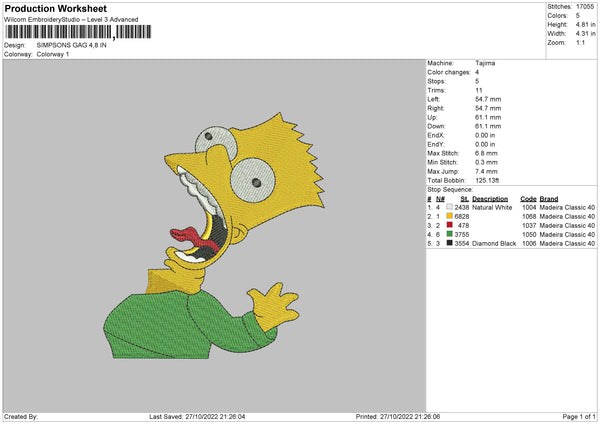
Task: Click the 'Stops:' label
Action: [x=437, y=81]
